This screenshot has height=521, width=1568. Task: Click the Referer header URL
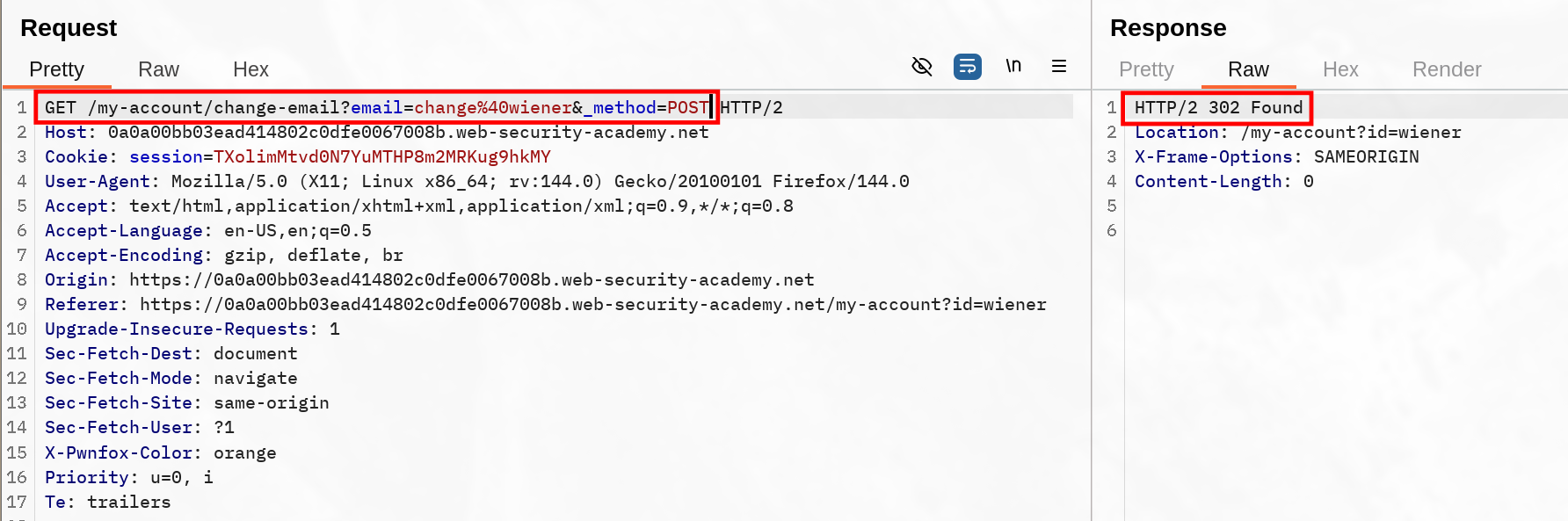click(592, 304)
